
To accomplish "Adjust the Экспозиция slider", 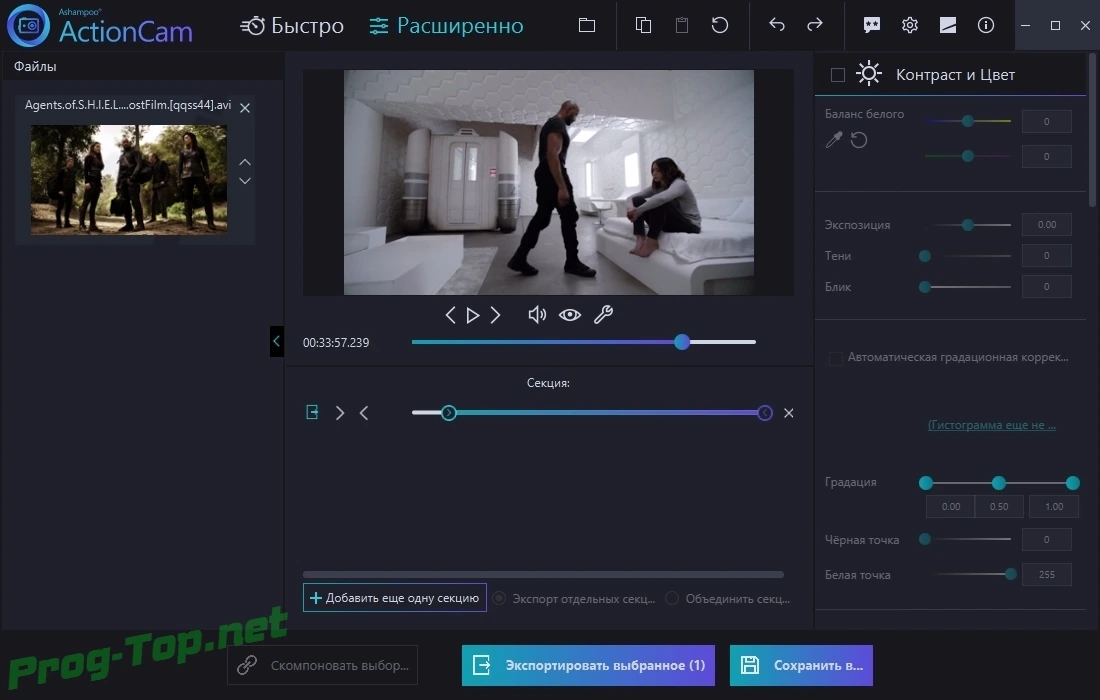I will (968, 224).
